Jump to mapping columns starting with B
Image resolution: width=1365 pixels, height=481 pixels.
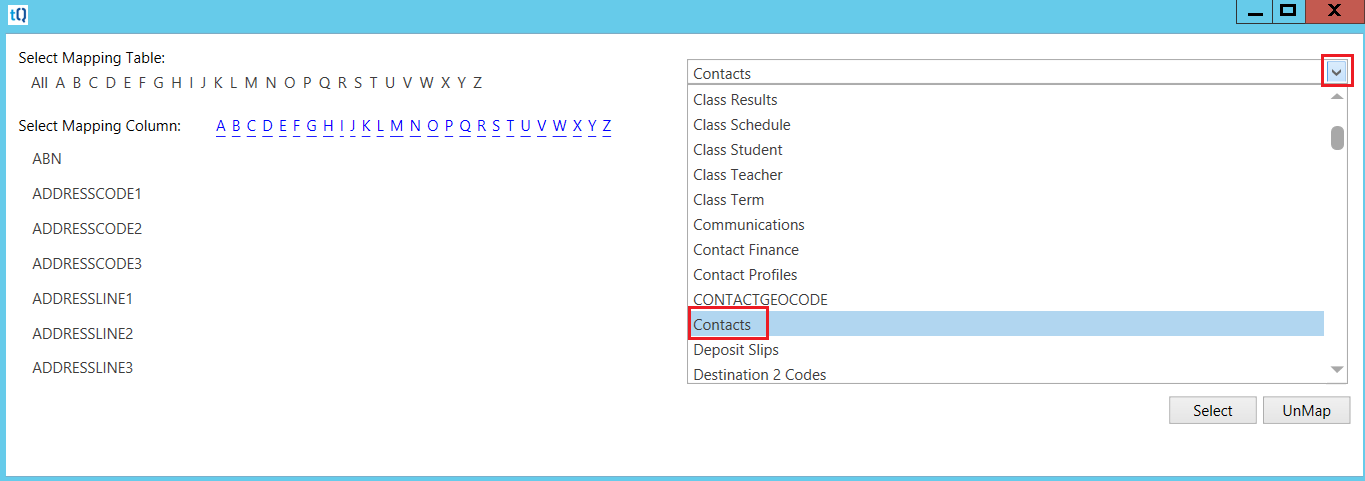[x=237, y=126]
